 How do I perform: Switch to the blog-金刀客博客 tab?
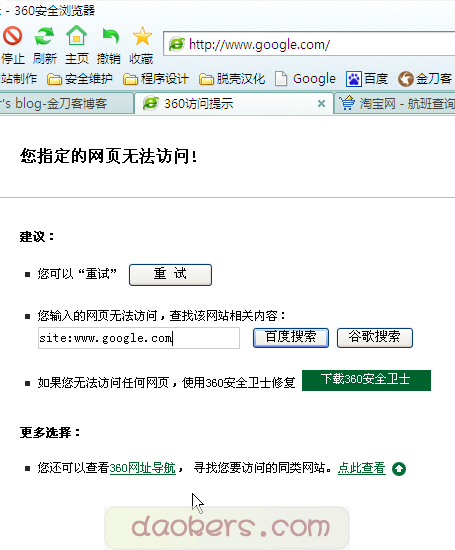pos(66,103)
